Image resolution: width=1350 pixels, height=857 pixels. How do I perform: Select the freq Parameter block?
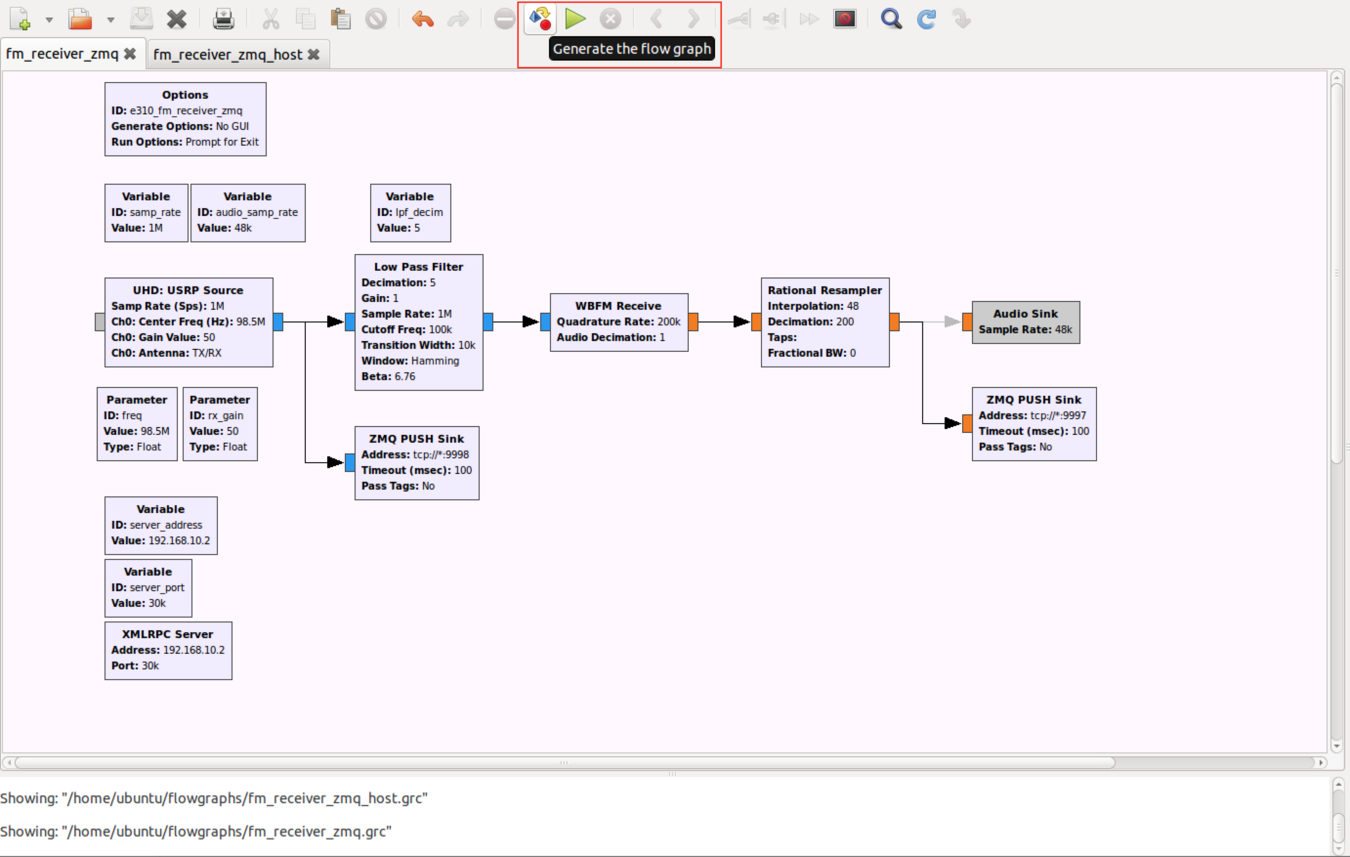[137, 424]
